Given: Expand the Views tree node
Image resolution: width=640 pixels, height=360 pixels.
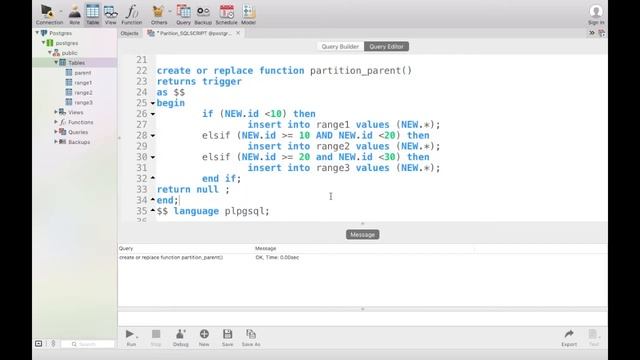Looking at the screenshot, I should click(56, 112).
